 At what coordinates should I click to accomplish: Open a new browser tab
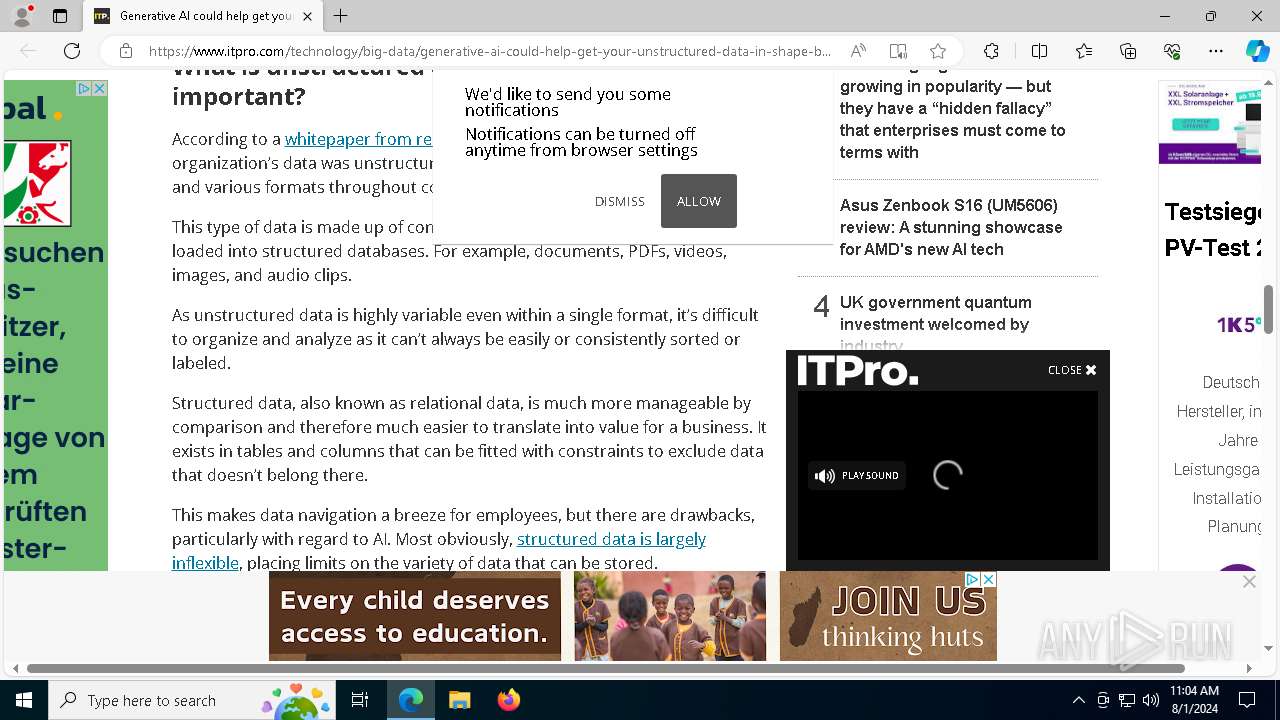coord(341,16)
